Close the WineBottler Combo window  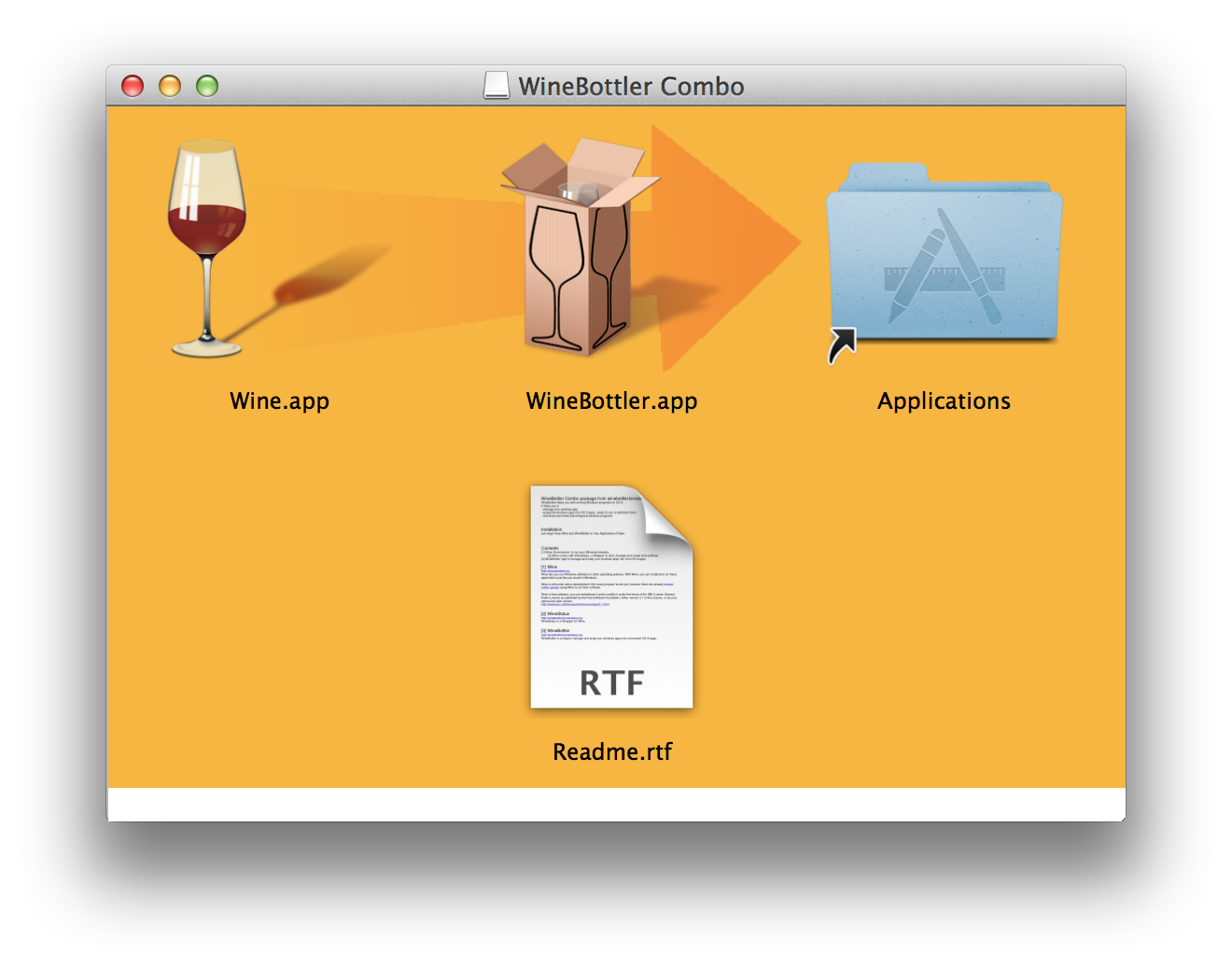[133, 86]
